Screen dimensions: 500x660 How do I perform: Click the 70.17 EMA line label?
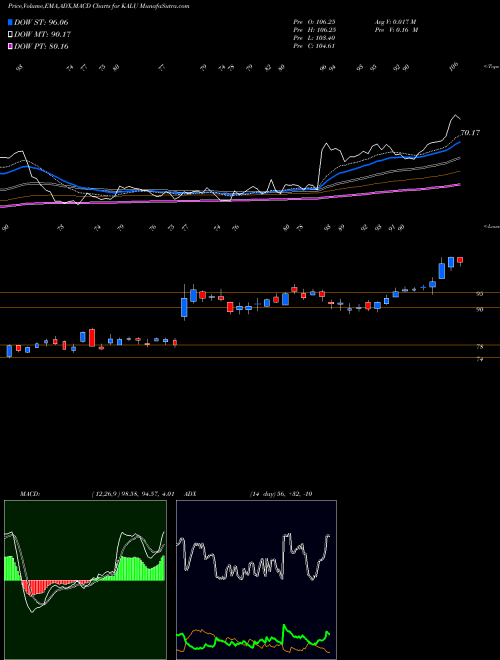(x=470, y=133)
